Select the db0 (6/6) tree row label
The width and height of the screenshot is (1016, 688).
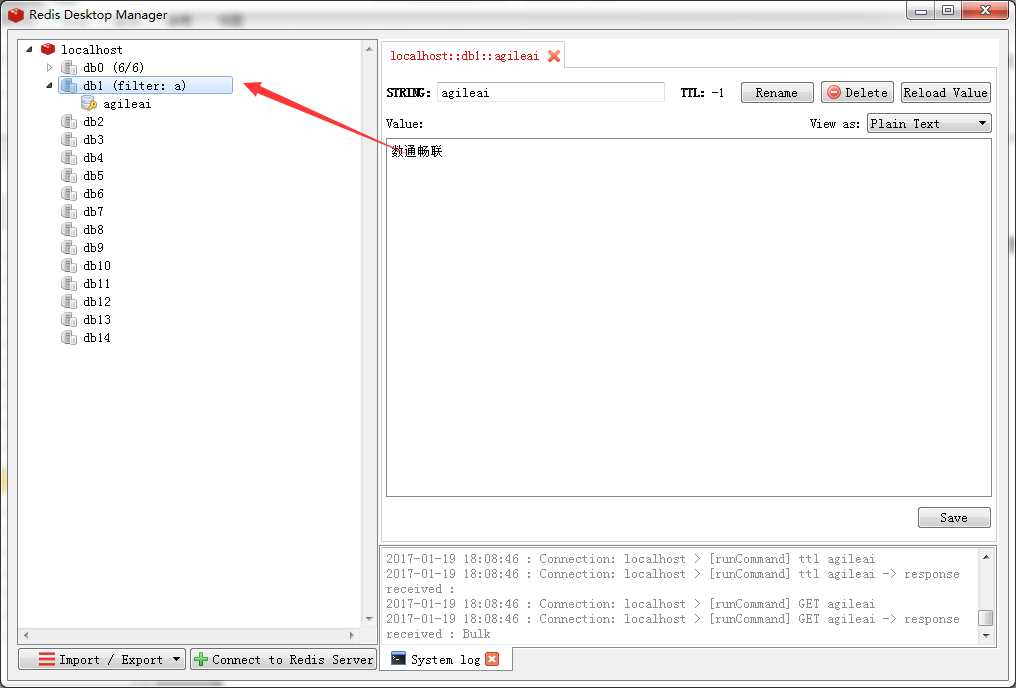click(x=113, y=67)
